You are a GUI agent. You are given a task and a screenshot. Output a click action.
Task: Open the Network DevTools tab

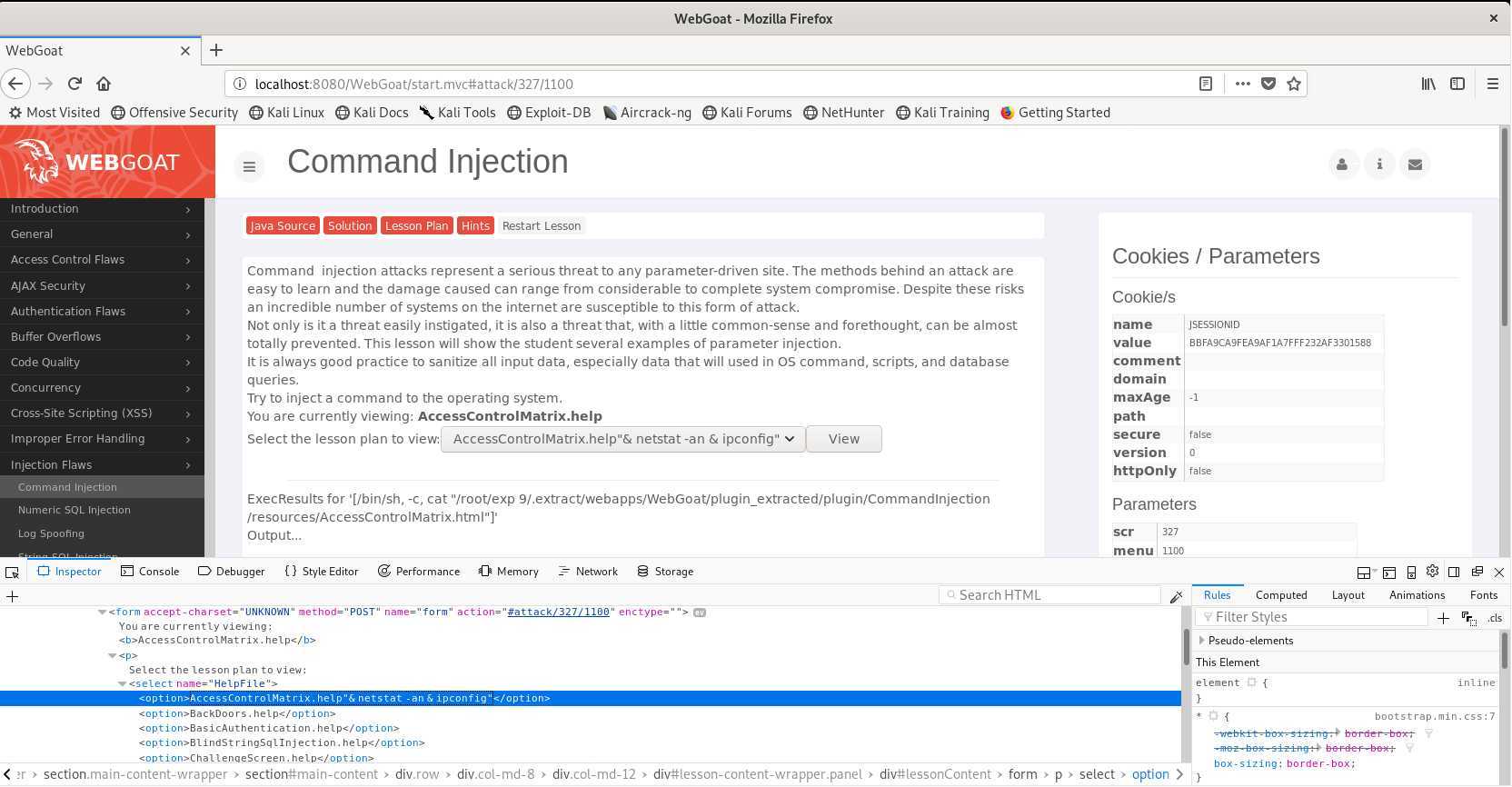point(588,572)
